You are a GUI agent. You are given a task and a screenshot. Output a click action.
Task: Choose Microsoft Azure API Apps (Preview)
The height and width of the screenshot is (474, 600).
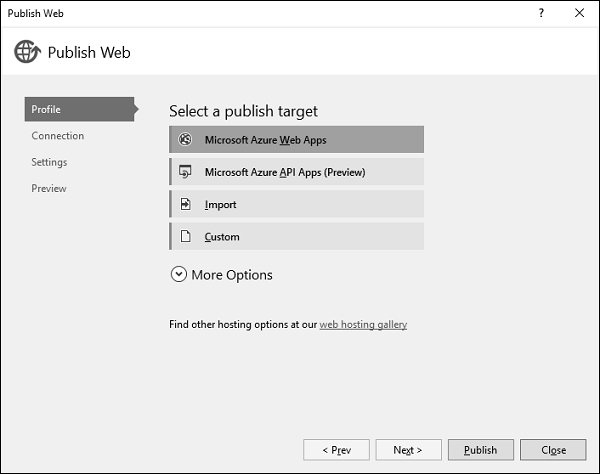(x=297, y=172)
